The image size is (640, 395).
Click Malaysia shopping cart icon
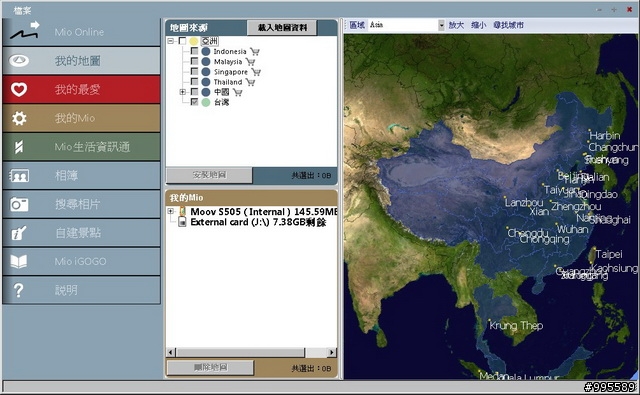click(250, 62)
